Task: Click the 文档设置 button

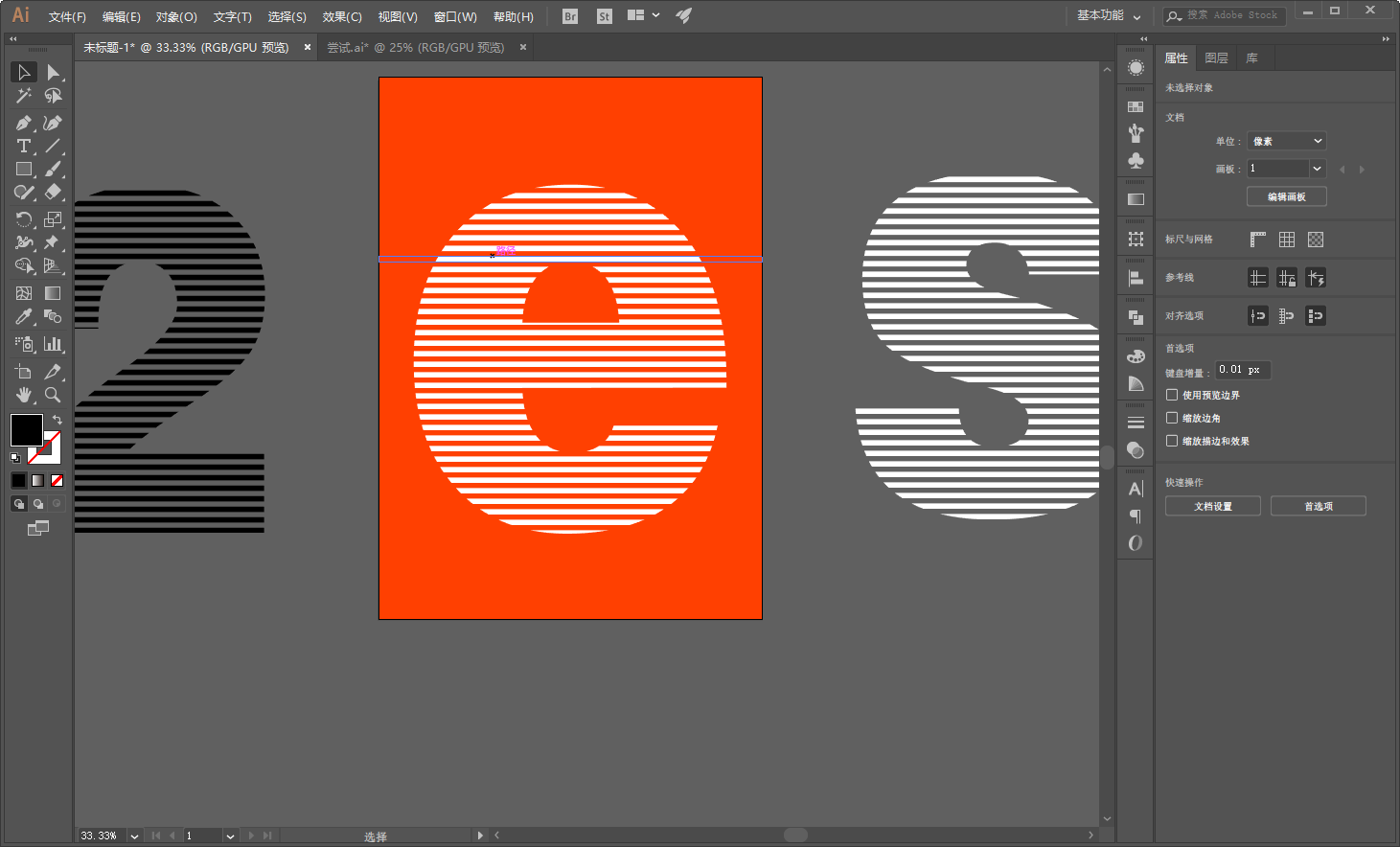Action: click(x=1213, y=506)
